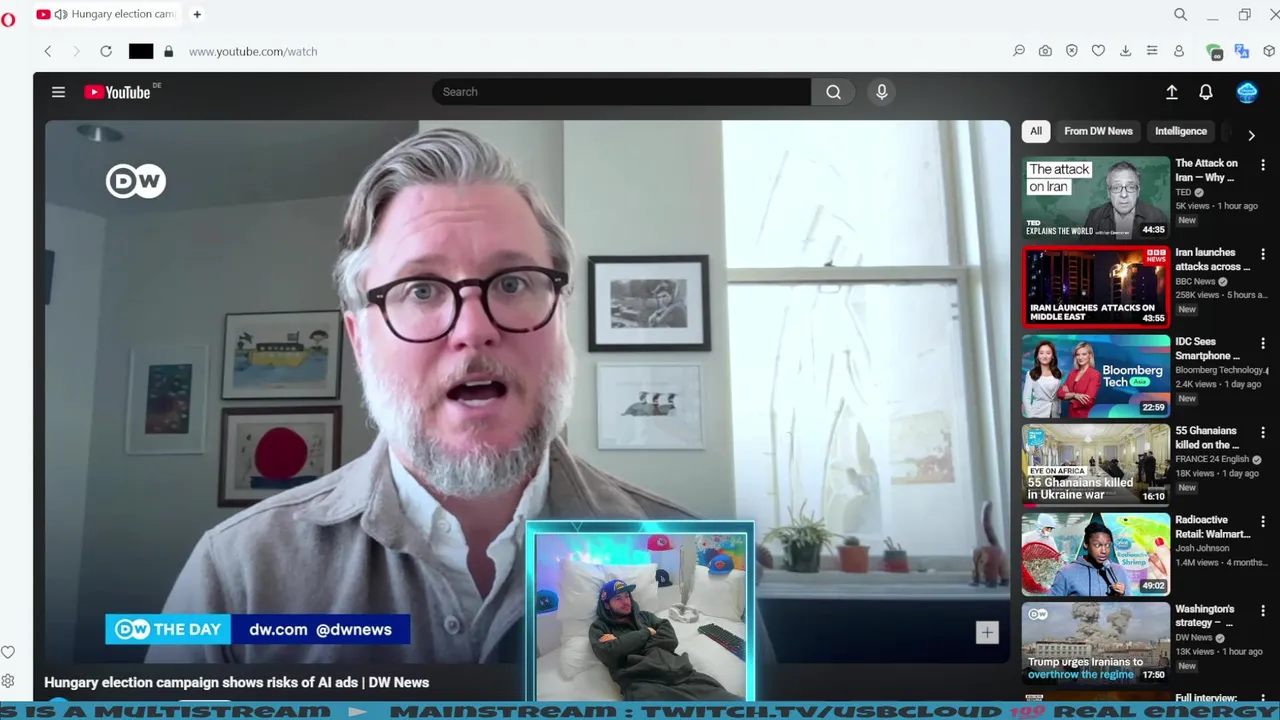Open Iran launches attacks BBC thumbnail
Viewport: 1280px width, 720px height.
click(x=1096, y=287)
